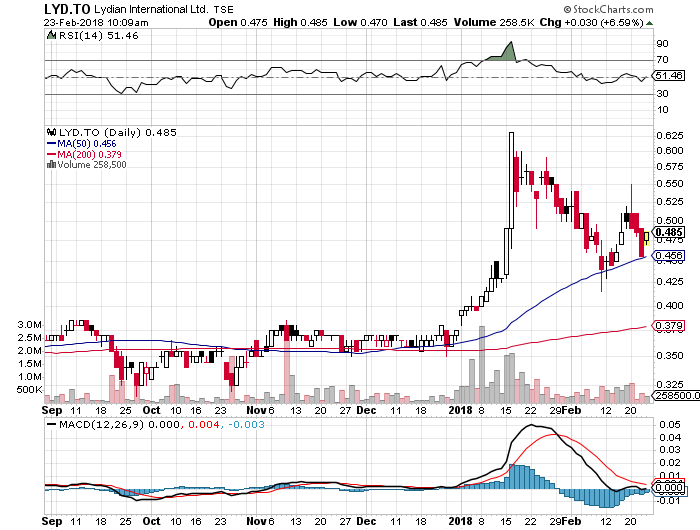Click the tallest volume bar near Jan 8
Viewport: 700px width, 530px height.
[482, 364]
